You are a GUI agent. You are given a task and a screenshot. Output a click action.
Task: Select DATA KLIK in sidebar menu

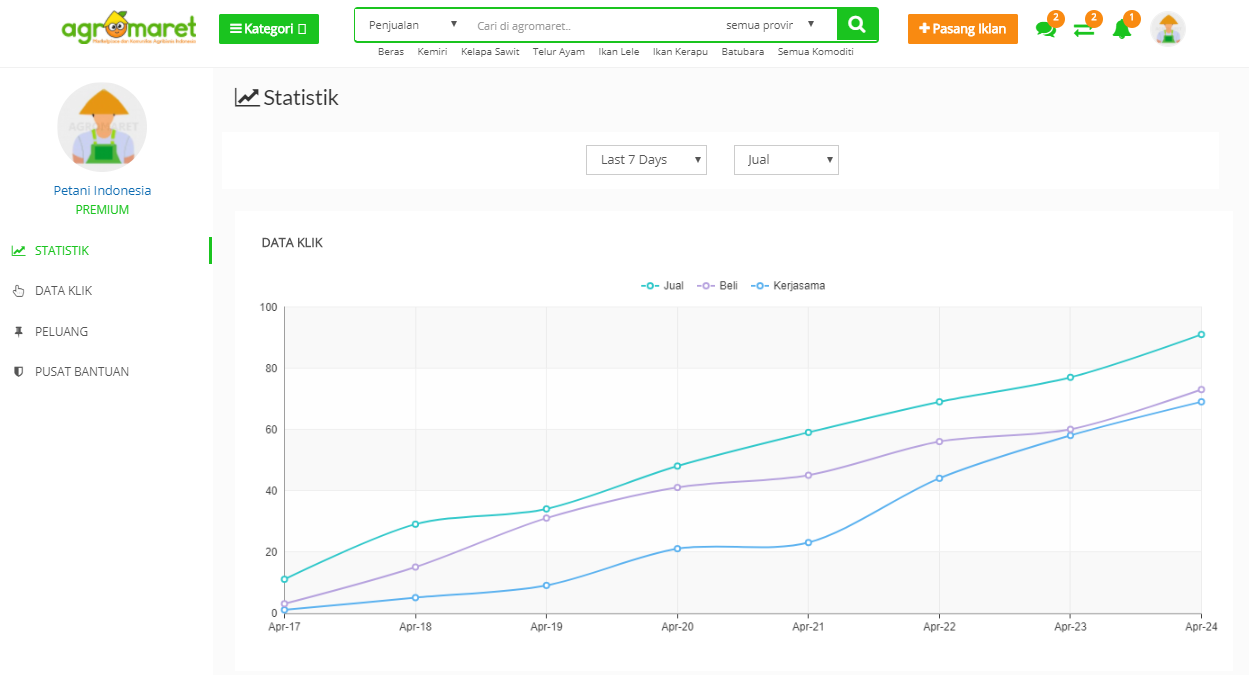point(63,291)
